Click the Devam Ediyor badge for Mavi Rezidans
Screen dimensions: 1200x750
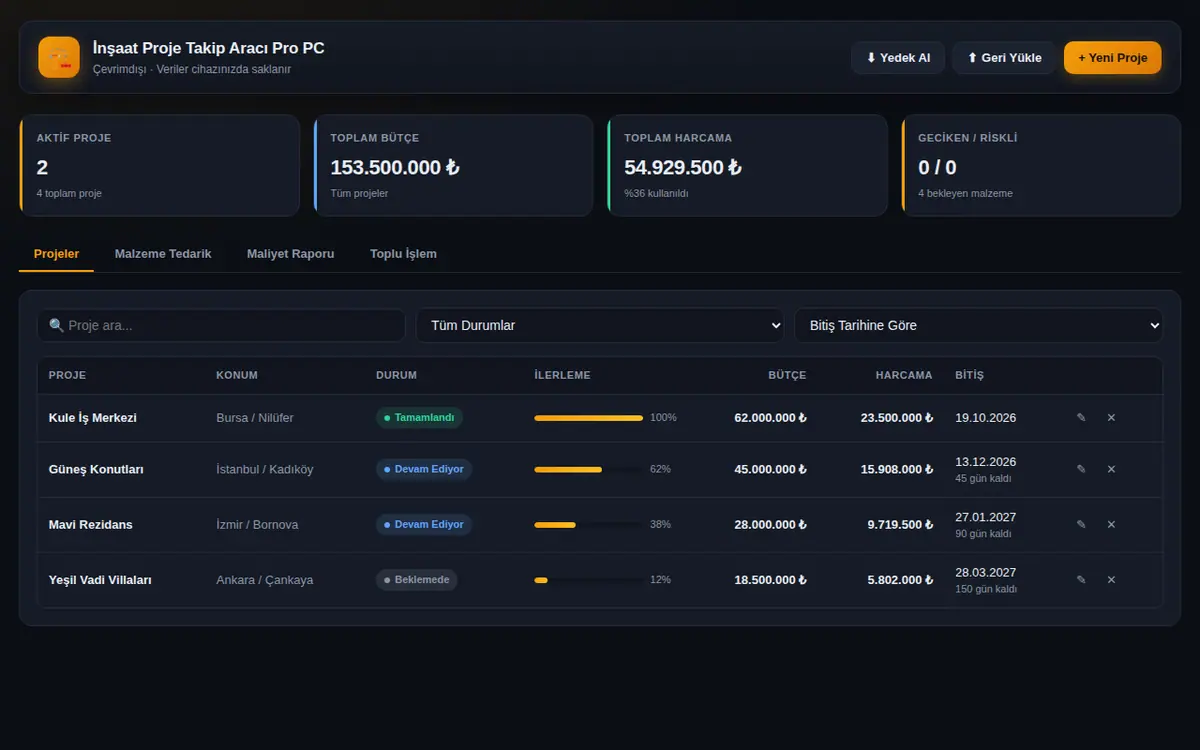(424, 524)
